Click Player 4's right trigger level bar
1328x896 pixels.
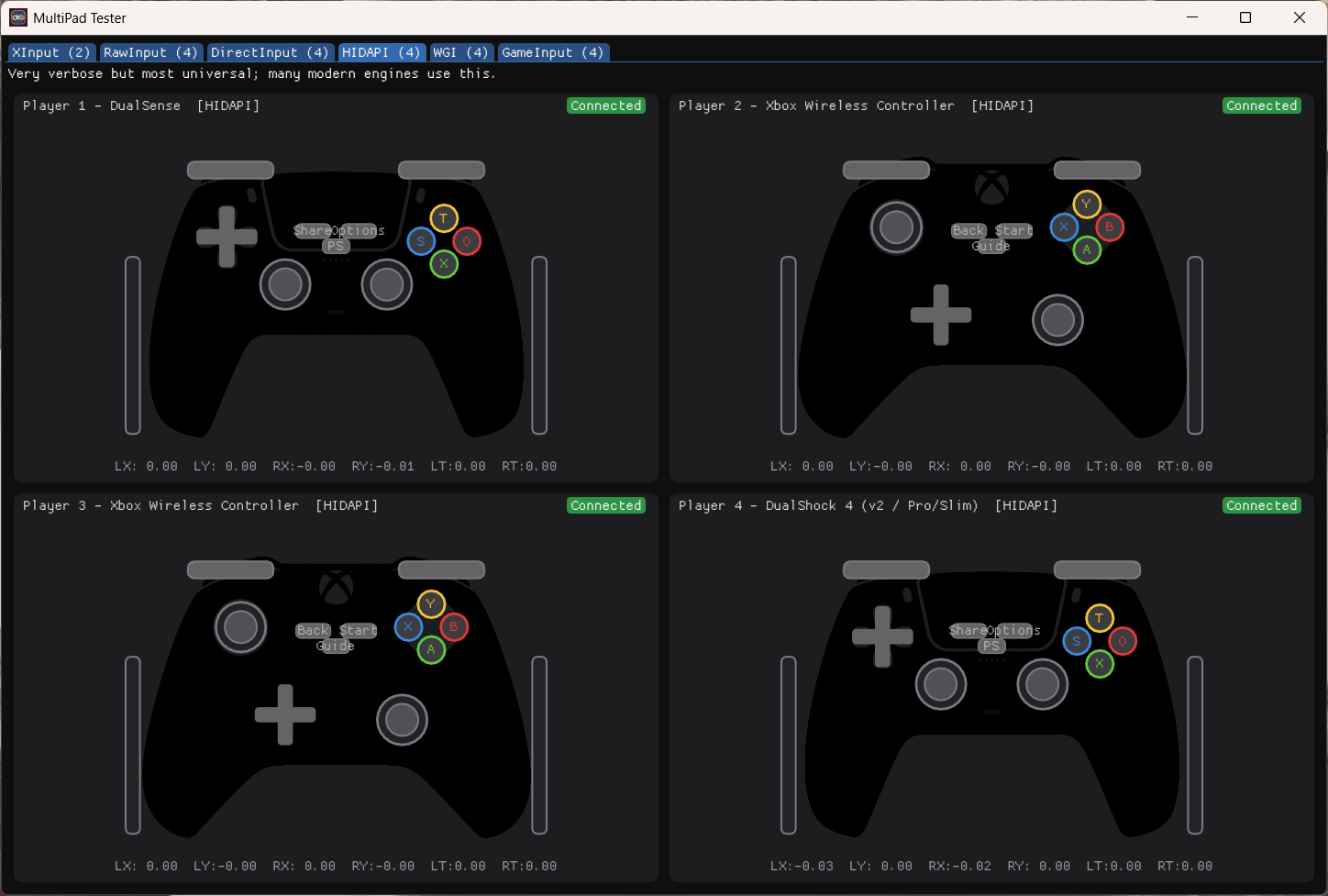point(1195,745)
